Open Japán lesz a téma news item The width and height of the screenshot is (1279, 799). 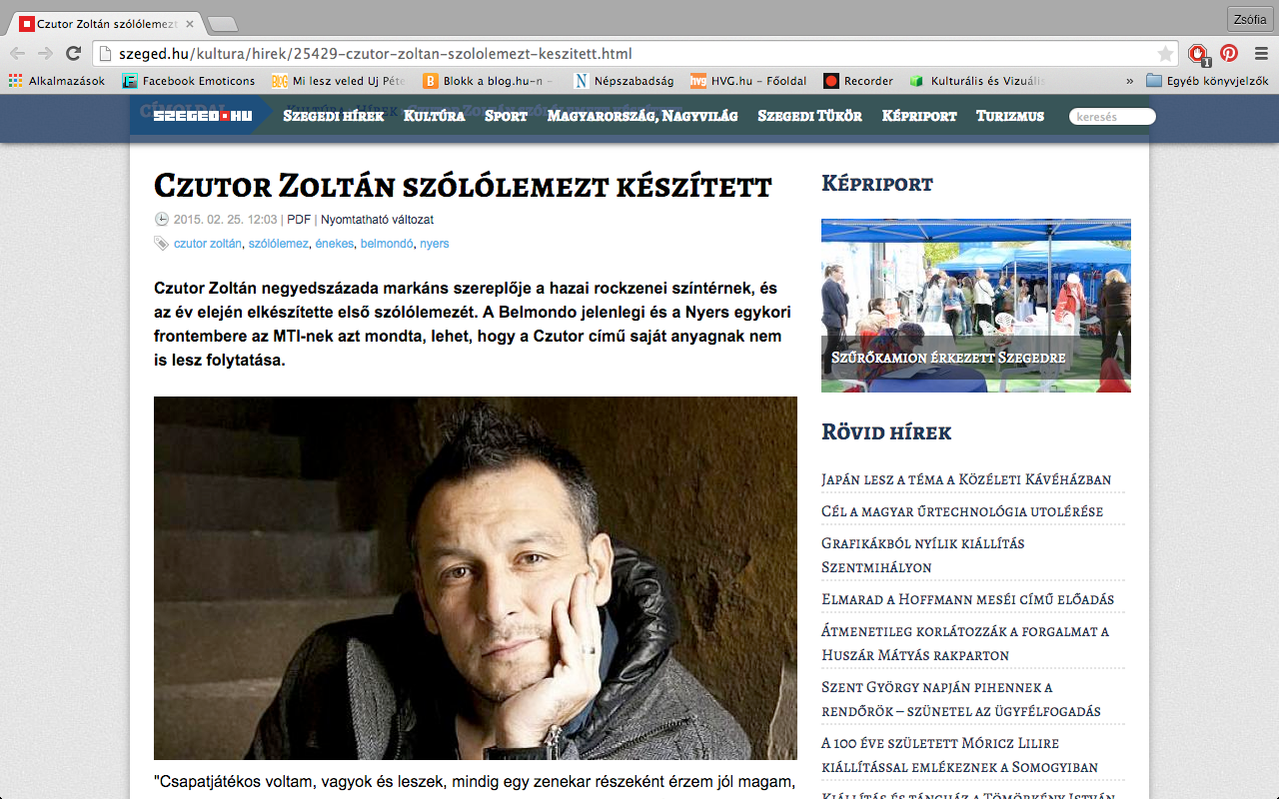tap(966, 480)
